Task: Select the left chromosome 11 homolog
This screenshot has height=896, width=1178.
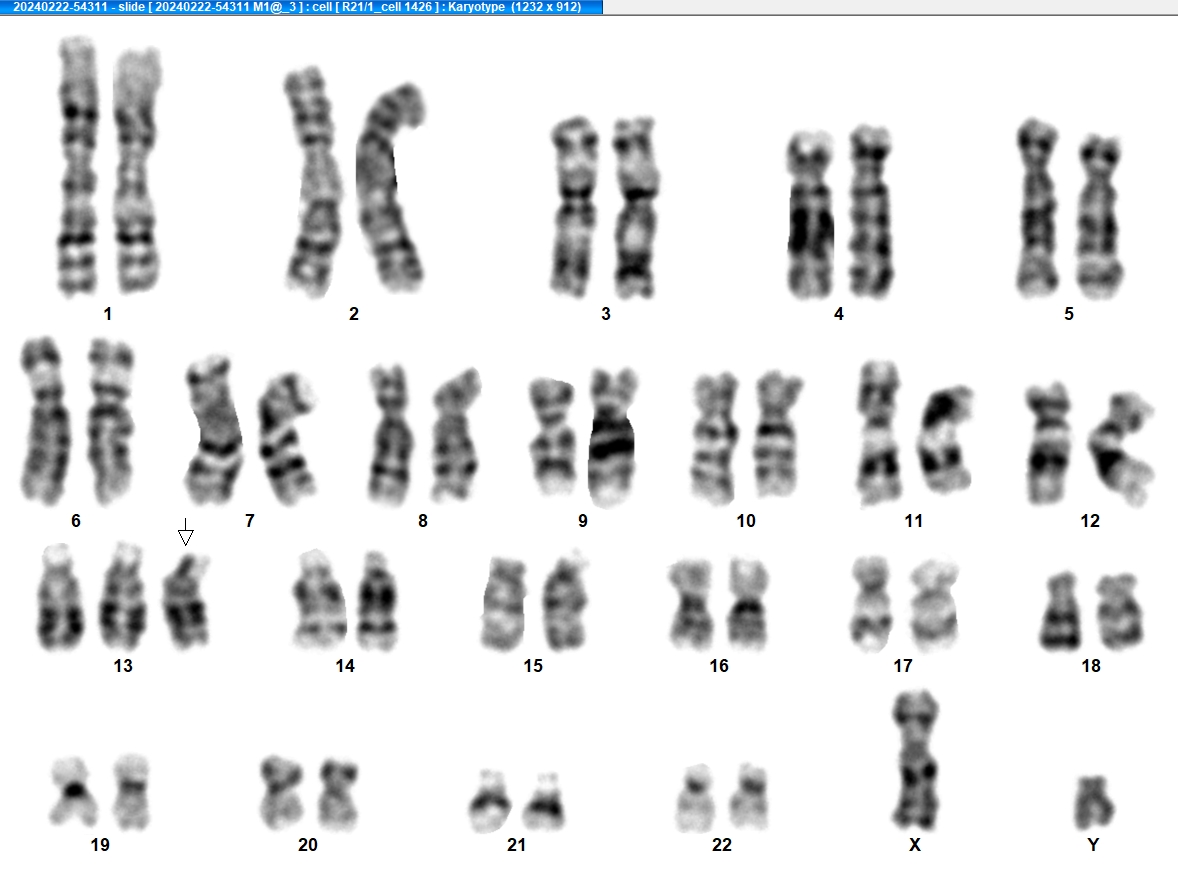Action: point(879,433)
